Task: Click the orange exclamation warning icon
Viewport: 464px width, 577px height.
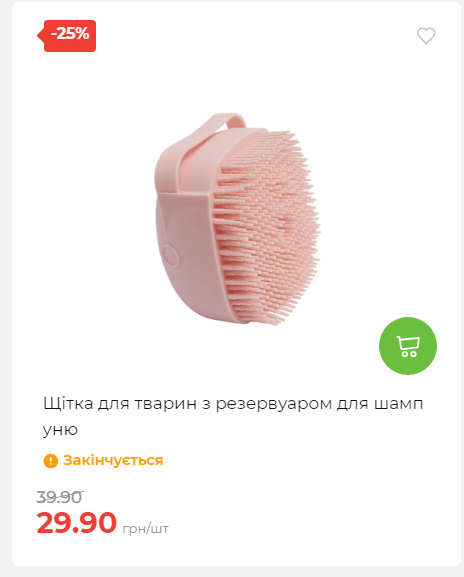Action: pyautogui.click(x=51, y=461)
